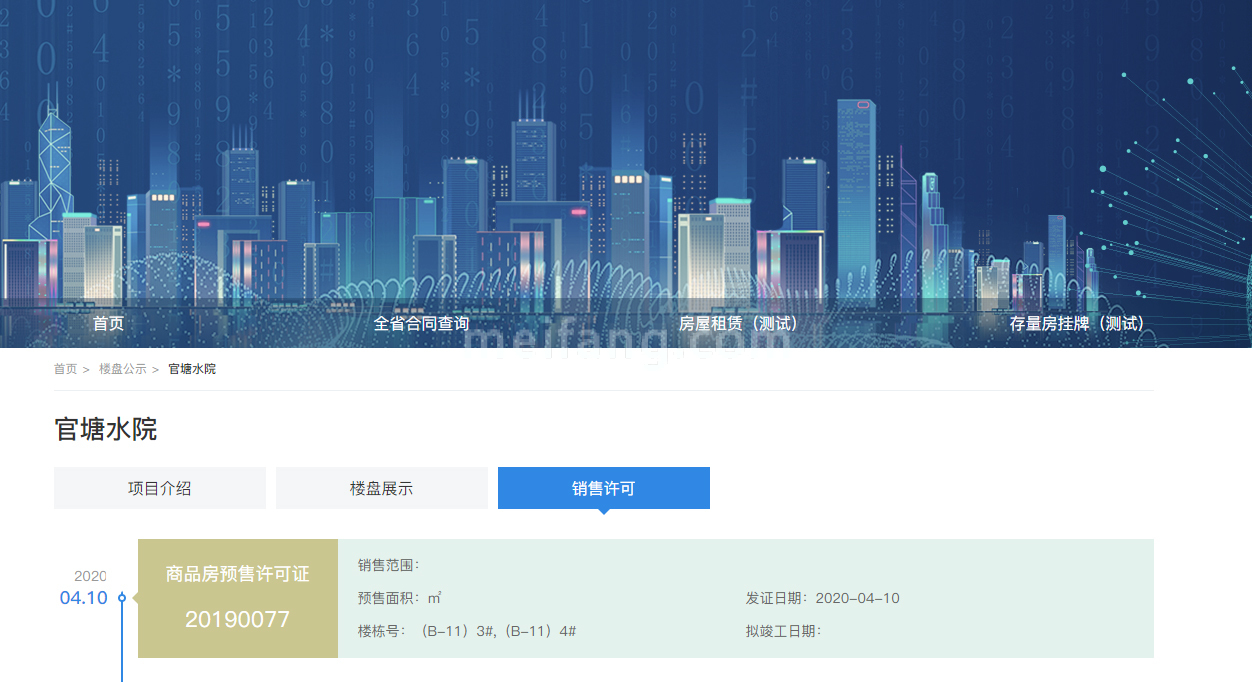
Task: Click the 2020 year label on the timeline
Action: point(90,576)
